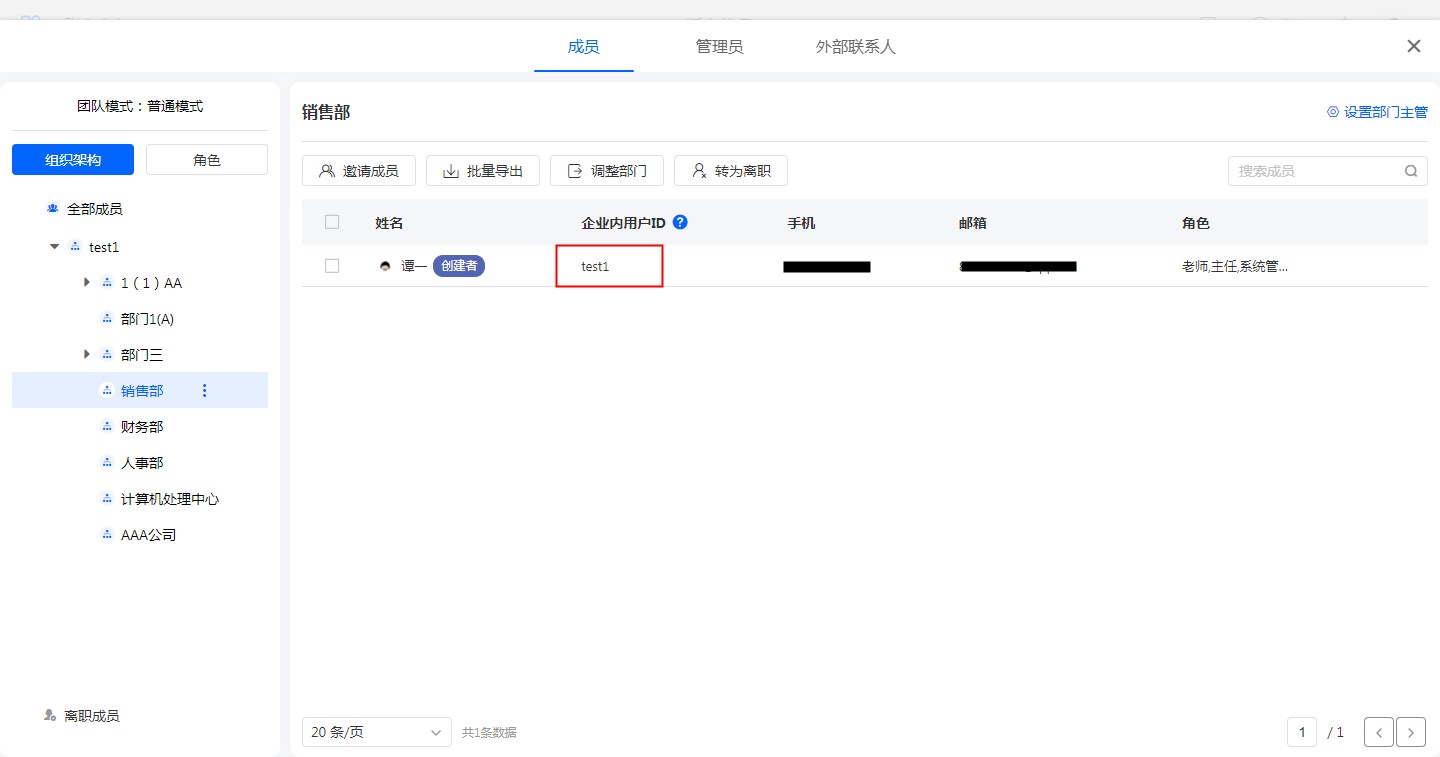Go to the next page arrow

(1410, 732)
